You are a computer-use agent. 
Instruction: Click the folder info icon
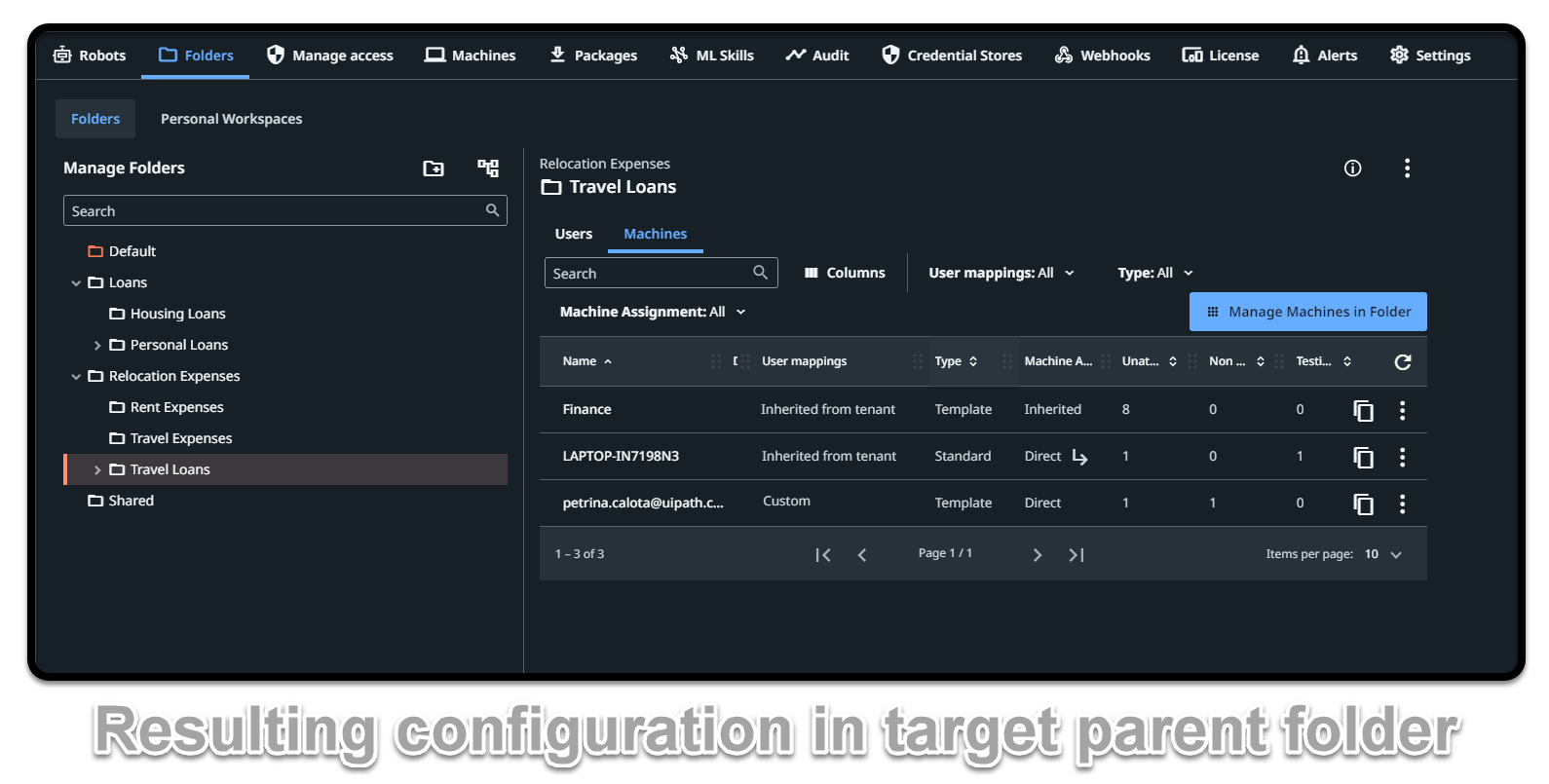click(x=1352, y=168)
